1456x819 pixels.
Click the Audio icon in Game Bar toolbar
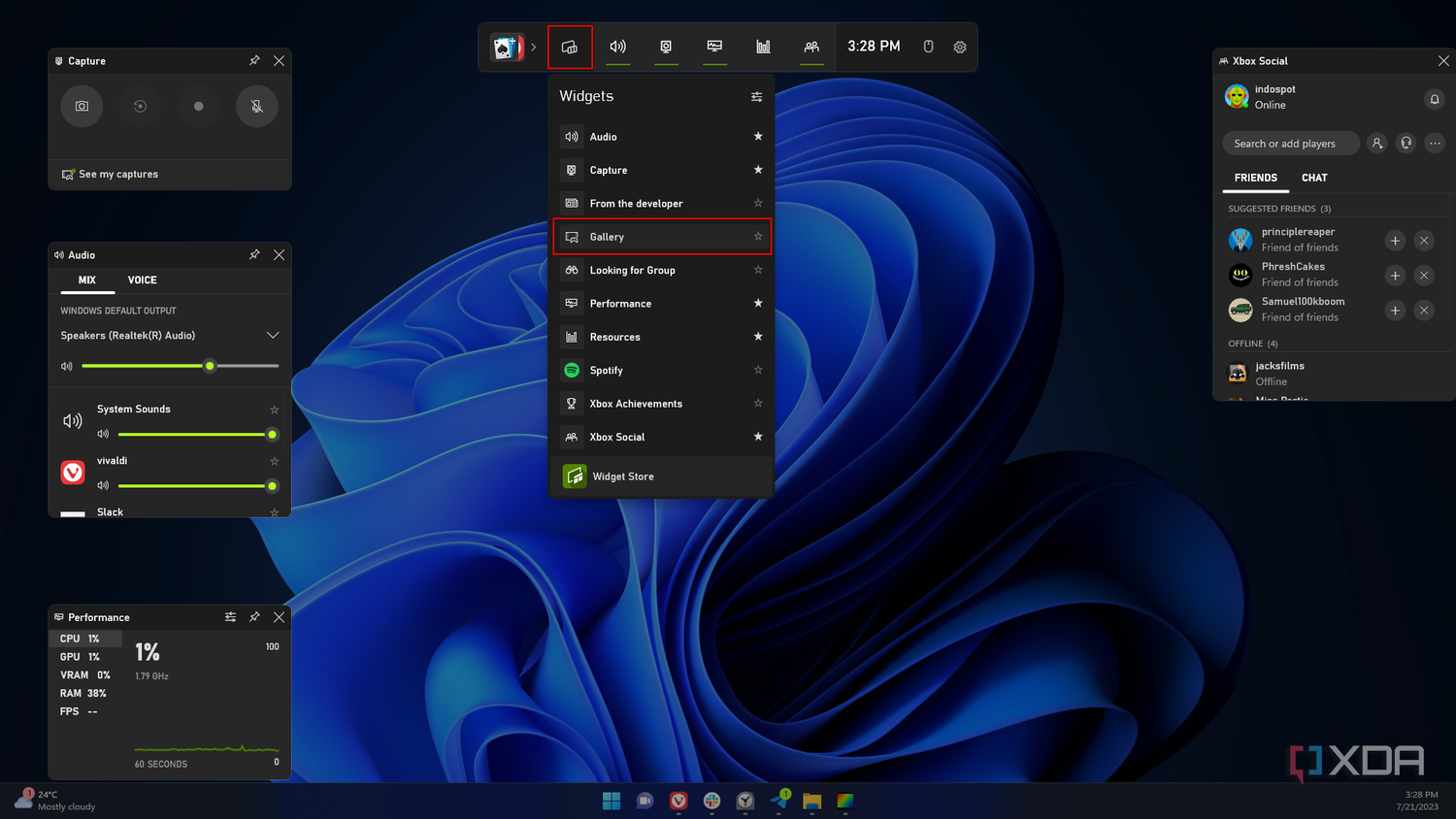point(617,47)
